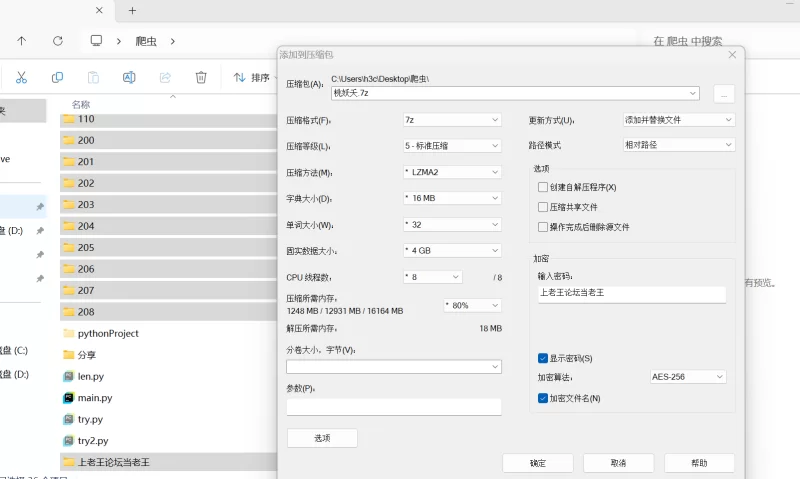The image size is (800, 479).
Task: Open the 排序 sort menu
Action: [256, 77]
